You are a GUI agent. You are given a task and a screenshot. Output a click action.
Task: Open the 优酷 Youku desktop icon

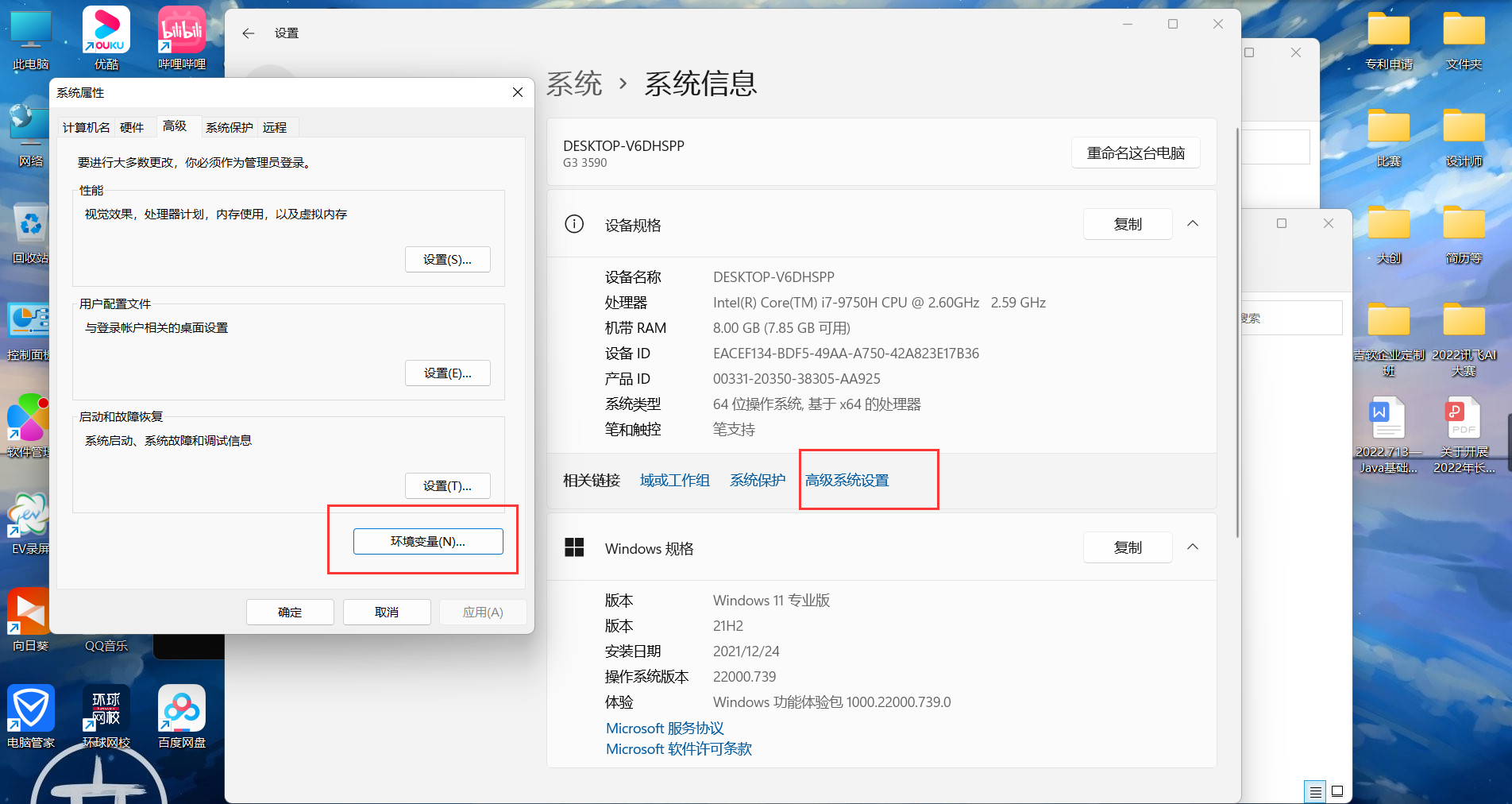(x=106, y=38)
